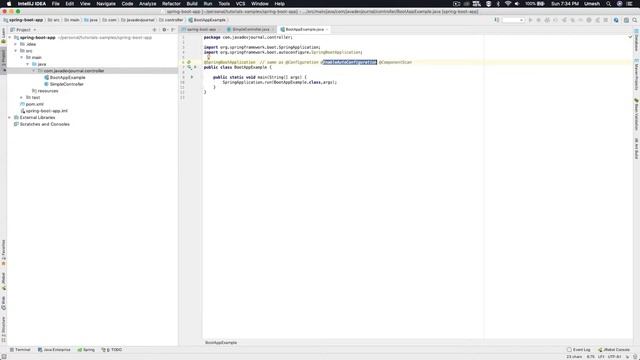The image size is (640, 360).
Task: Open the VCS menu
Action: point(240,4)
